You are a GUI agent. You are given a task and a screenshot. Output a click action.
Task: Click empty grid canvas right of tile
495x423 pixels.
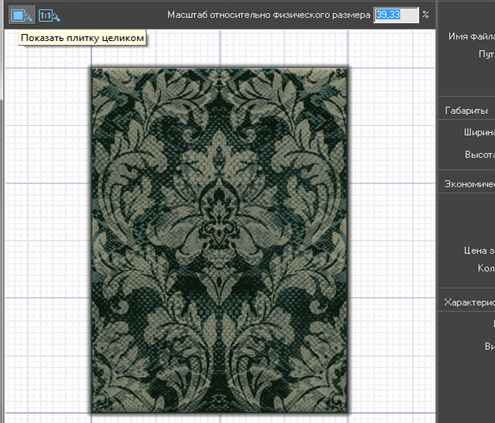(392, 233)
